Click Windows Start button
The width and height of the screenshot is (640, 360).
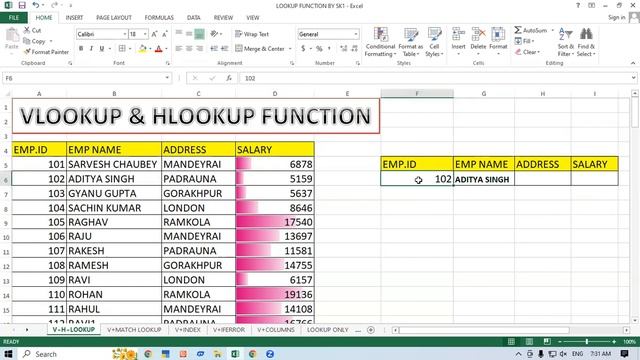(x=8, y=354)
